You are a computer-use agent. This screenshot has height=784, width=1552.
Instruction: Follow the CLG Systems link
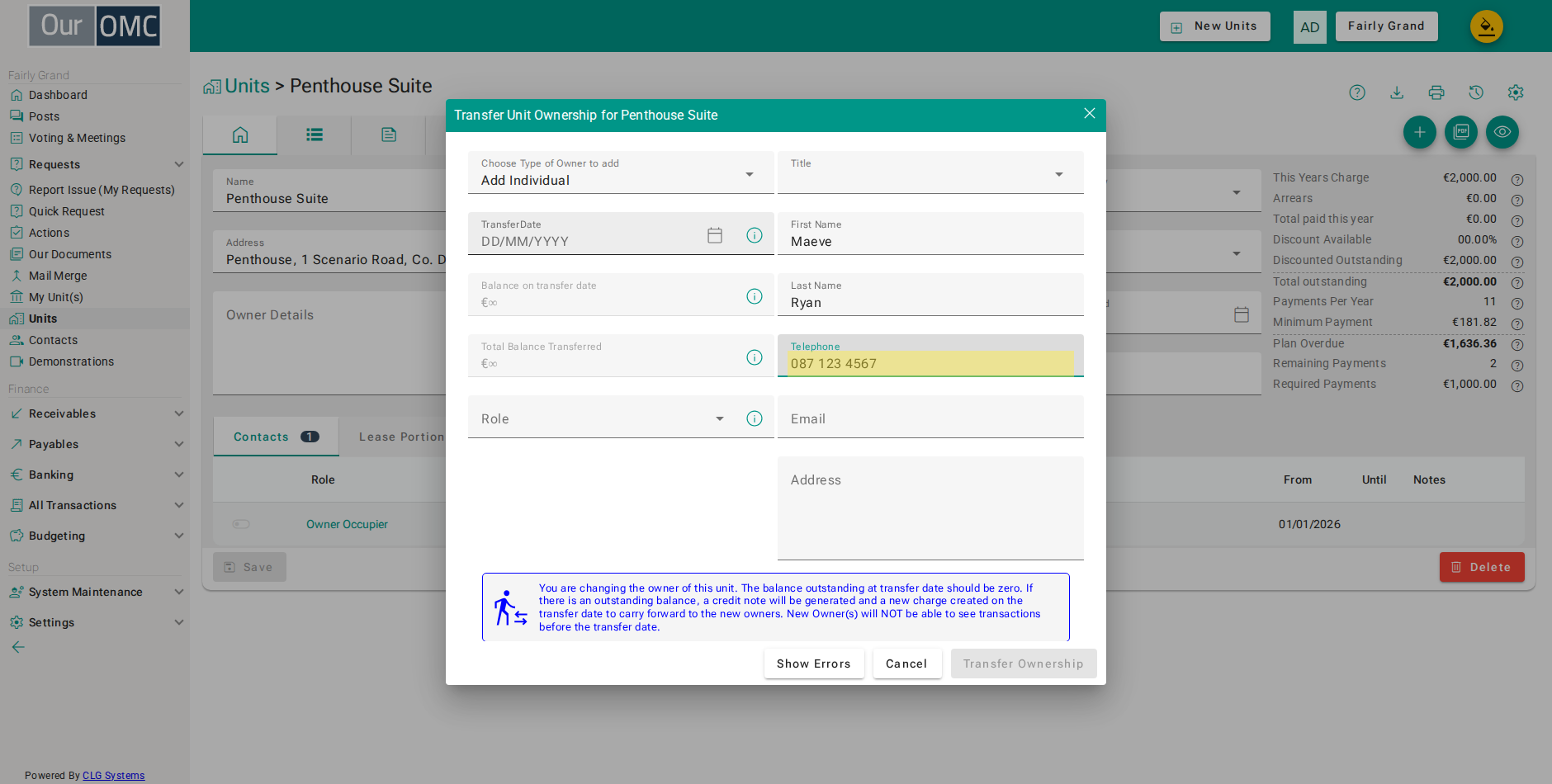point(114,776)
